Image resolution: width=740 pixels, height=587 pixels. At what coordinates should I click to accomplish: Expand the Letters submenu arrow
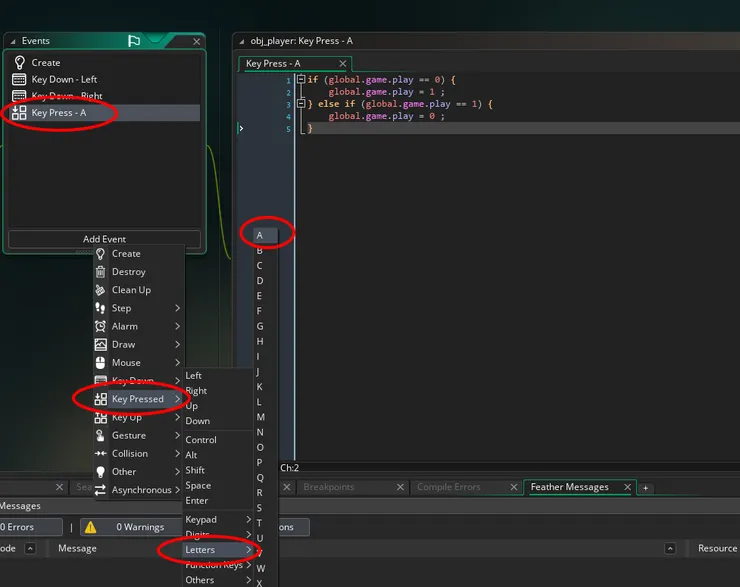click(248, 550)
